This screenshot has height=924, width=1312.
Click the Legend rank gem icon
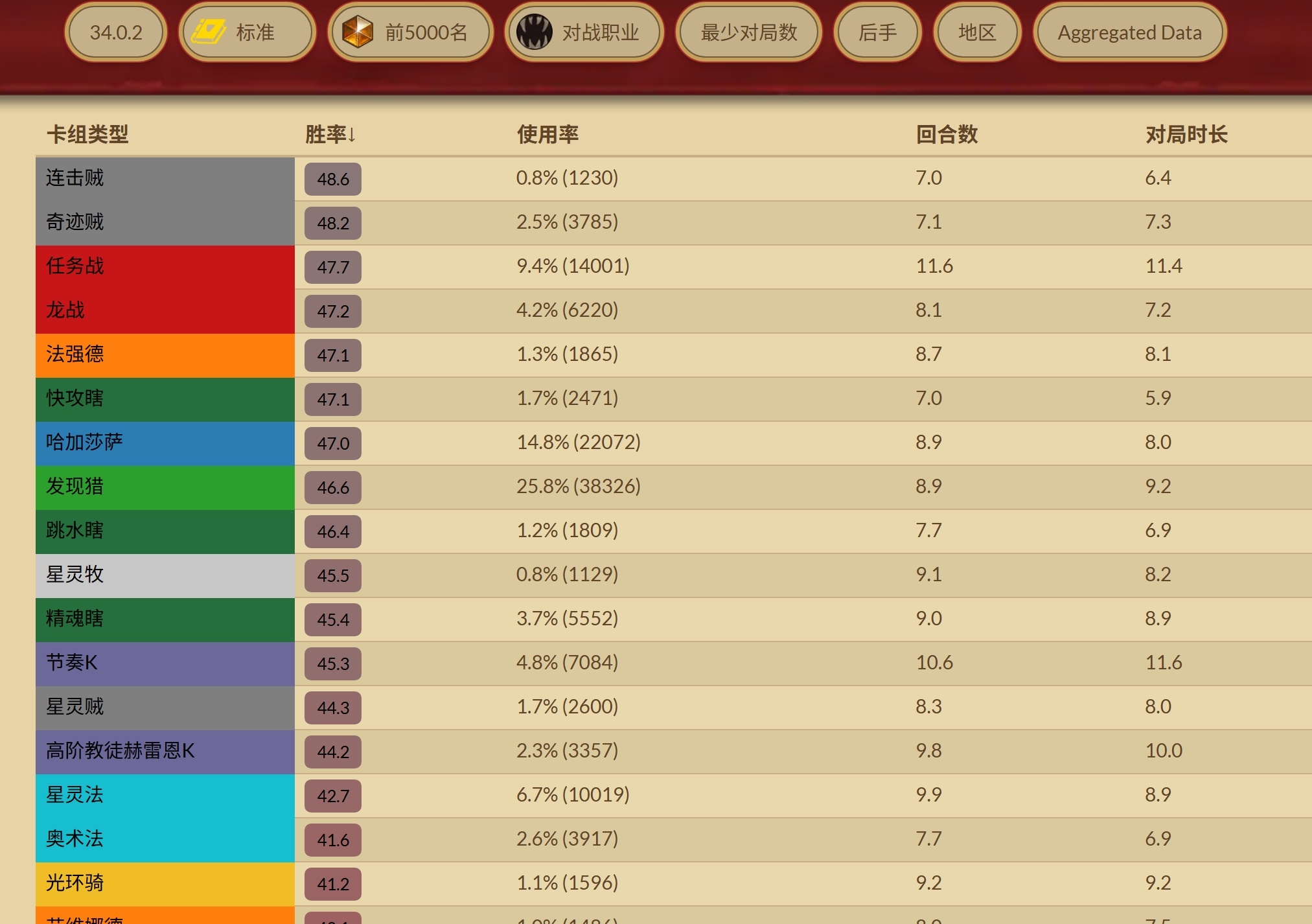[358, 32]
